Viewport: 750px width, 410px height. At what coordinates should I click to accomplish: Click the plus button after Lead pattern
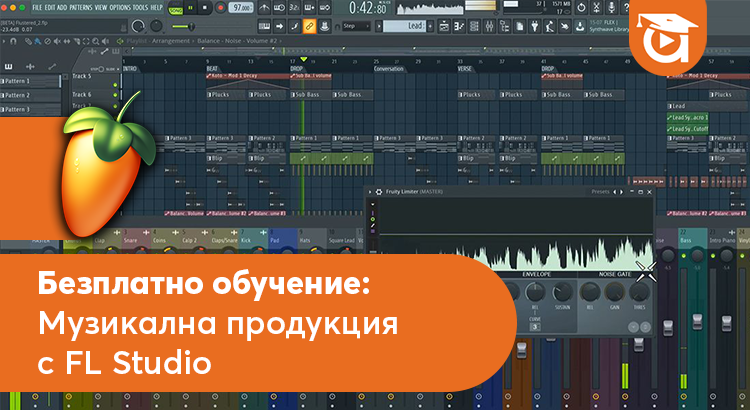(x=430, y=26)
